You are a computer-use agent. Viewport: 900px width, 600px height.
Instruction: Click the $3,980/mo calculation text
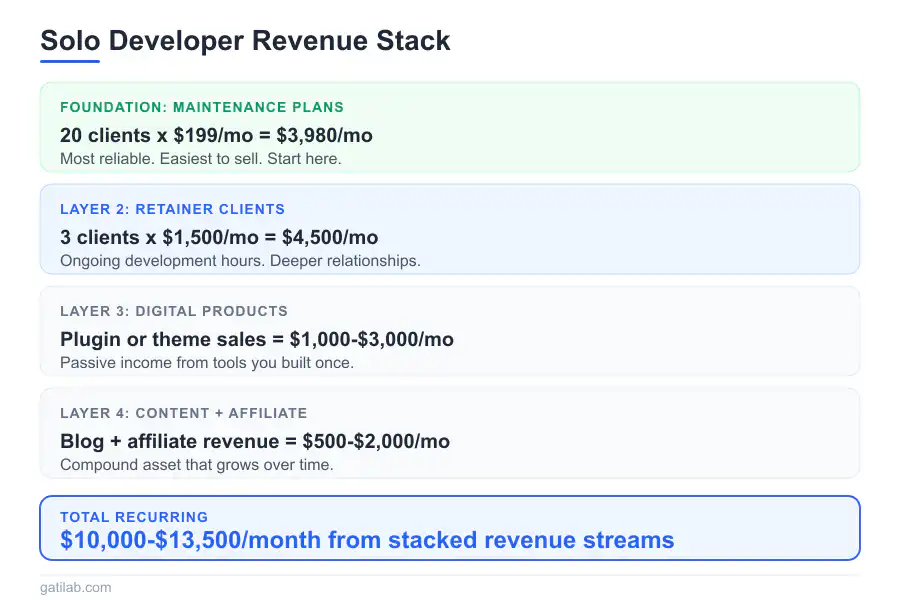pos(216,135)
